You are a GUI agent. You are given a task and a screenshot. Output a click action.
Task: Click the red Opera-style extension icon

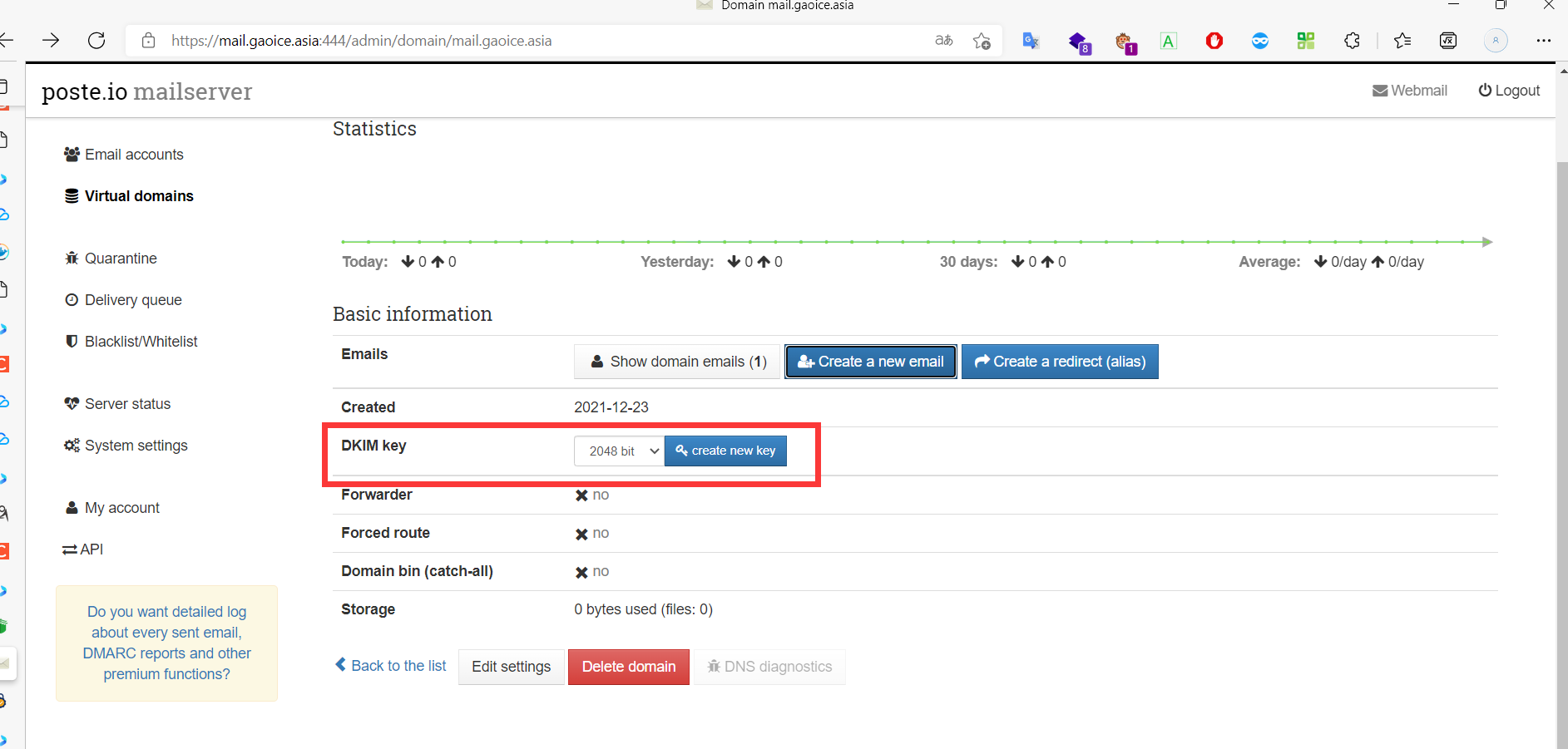(1214, 41)
